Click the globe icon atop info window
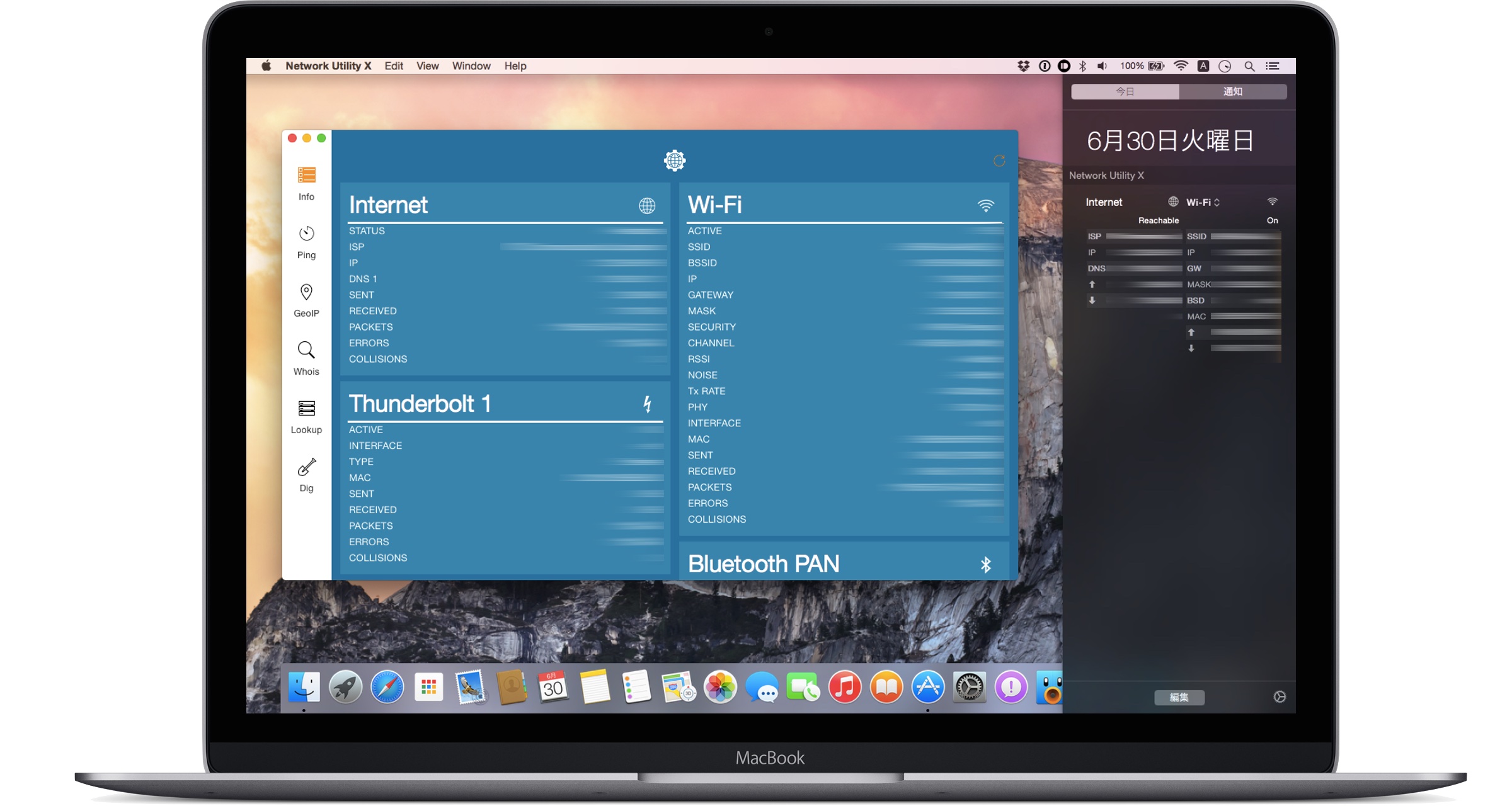This screenshot has height=806, width=1512. (674, 161)
